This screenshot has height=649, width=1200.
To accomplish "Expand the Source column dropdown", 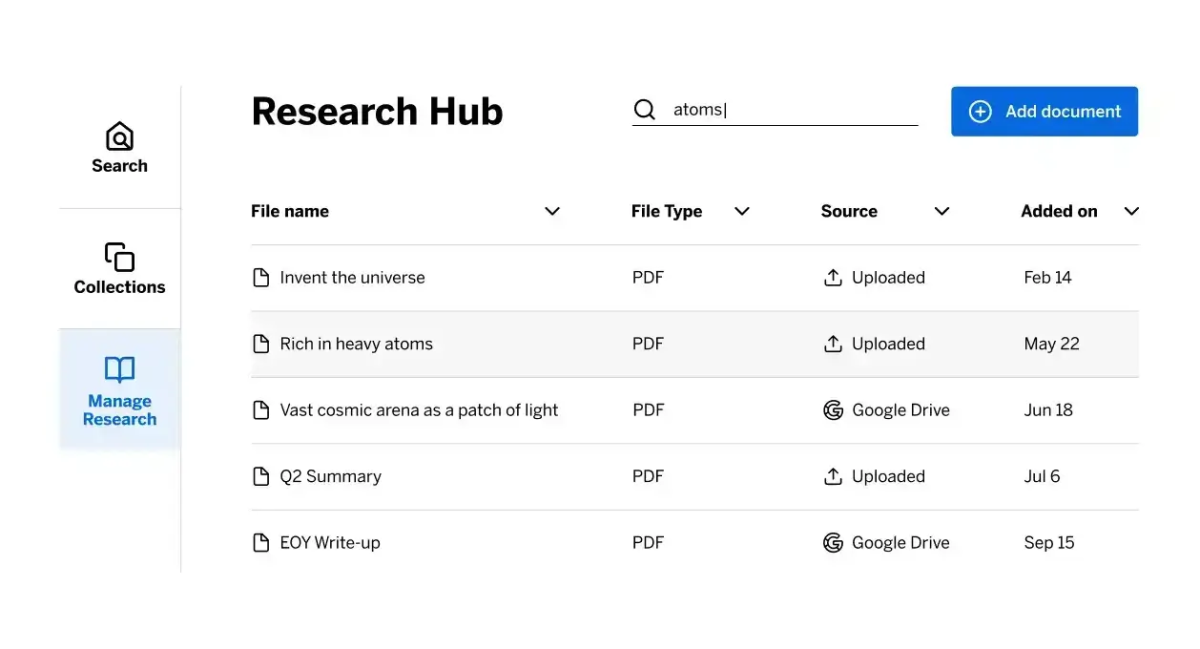I will coord(941,211).
